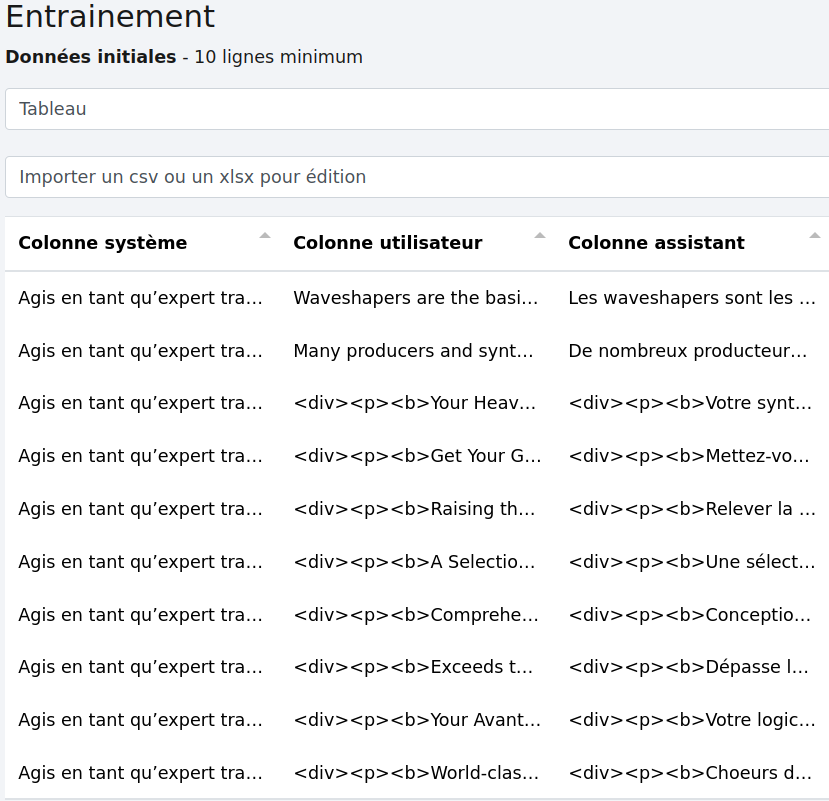Select the 'Raising th…' user cell
The height and width of the screenshot is (801, 829).
[x=416, y=509]
